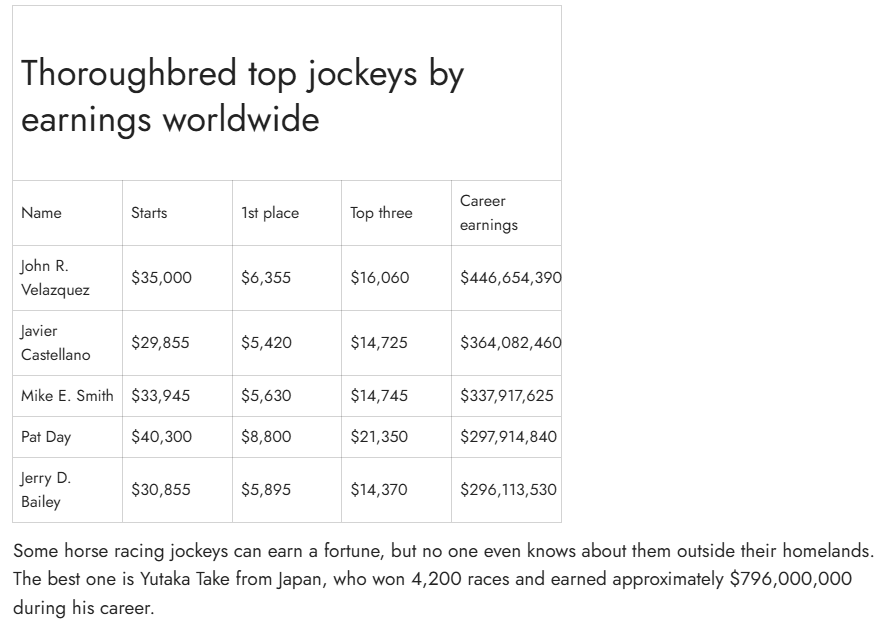Click the $796,000,000 figure in paragraph
Screen dimensions: 891x629
point(790,579)
